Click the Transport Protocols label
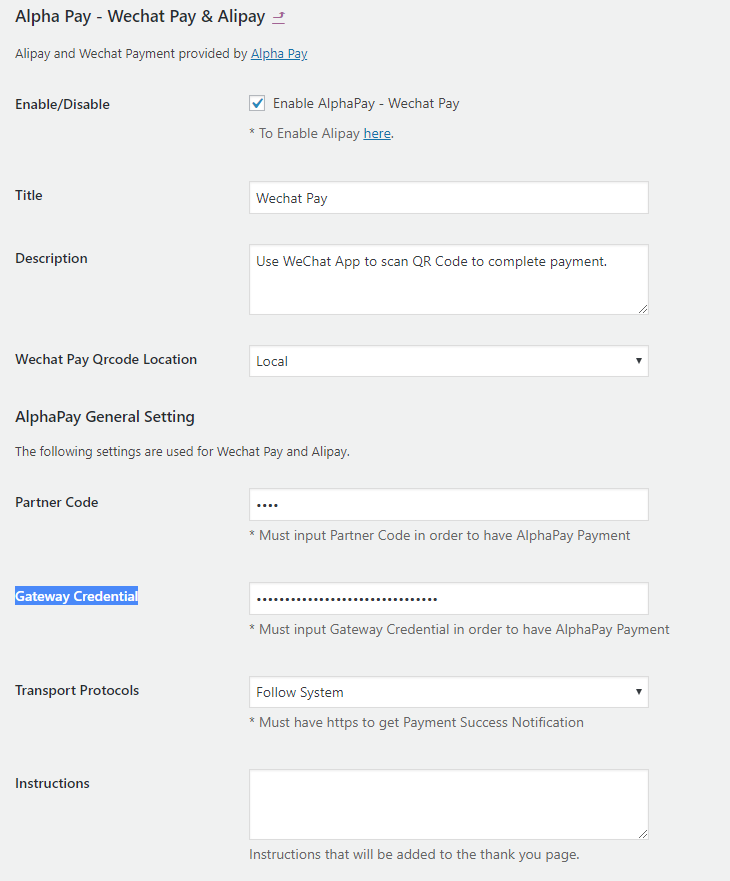Screen dimensions: 730x881 (x=77, y=690)
